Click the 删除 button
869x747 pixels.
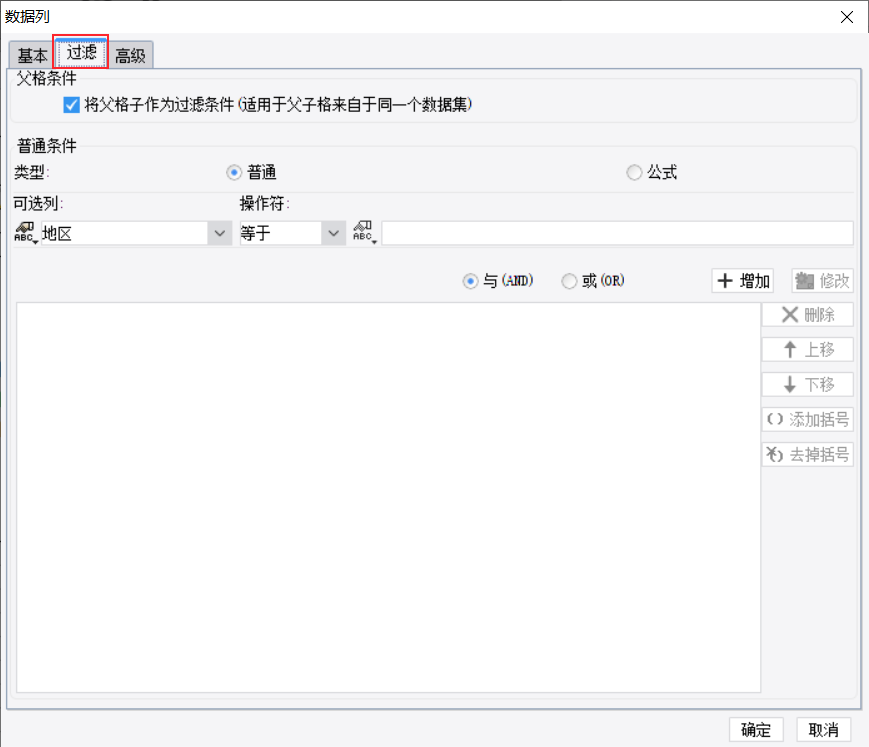(x=807, y=315)
